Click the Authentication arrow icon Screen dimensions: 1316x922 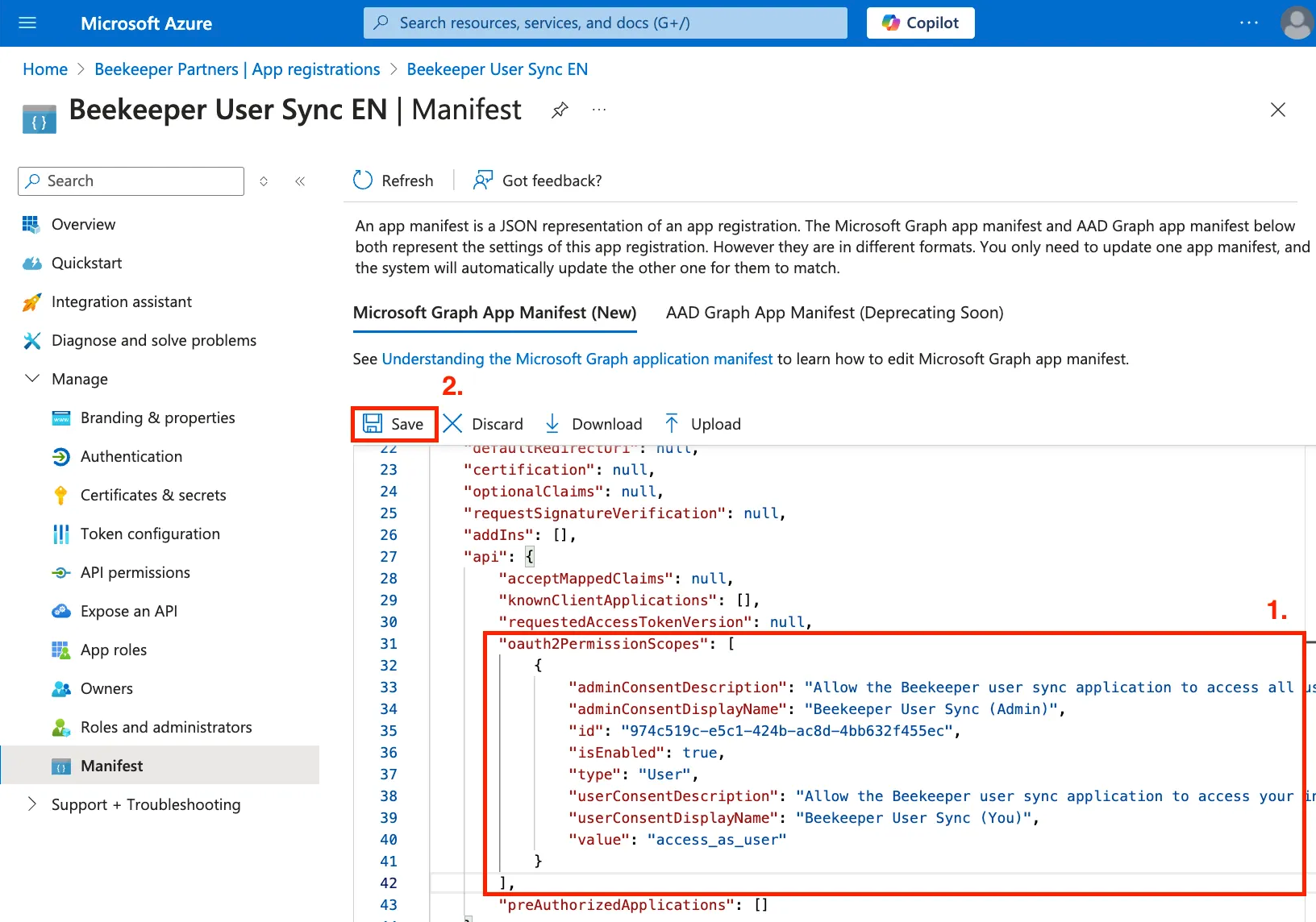[61, 457]
